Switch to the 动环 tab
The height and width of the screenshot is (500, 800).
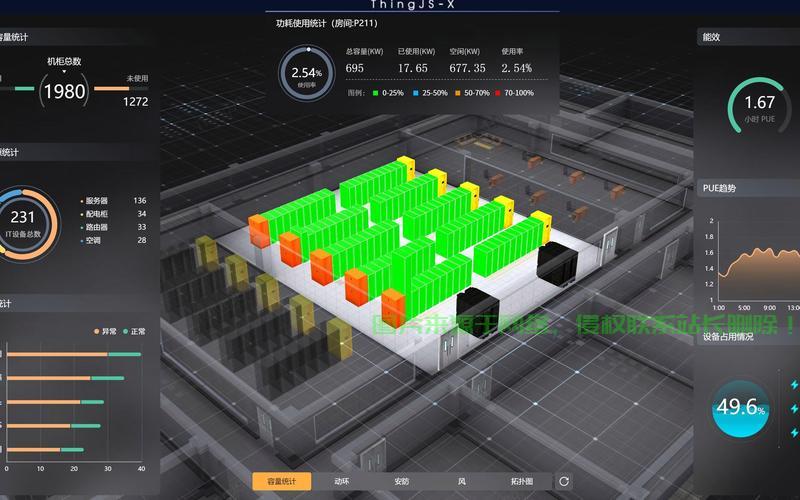click(341, 481)
